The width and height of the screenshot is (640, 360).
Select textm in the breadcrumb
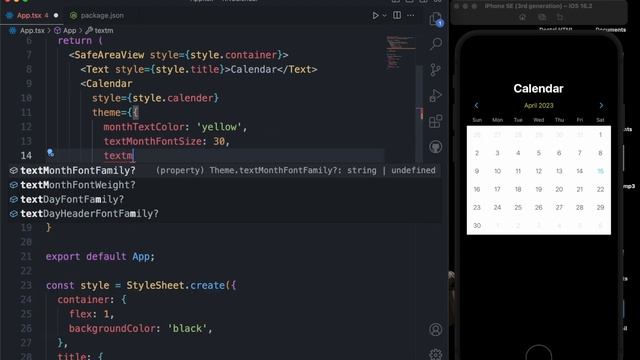(x=104, y=31)
